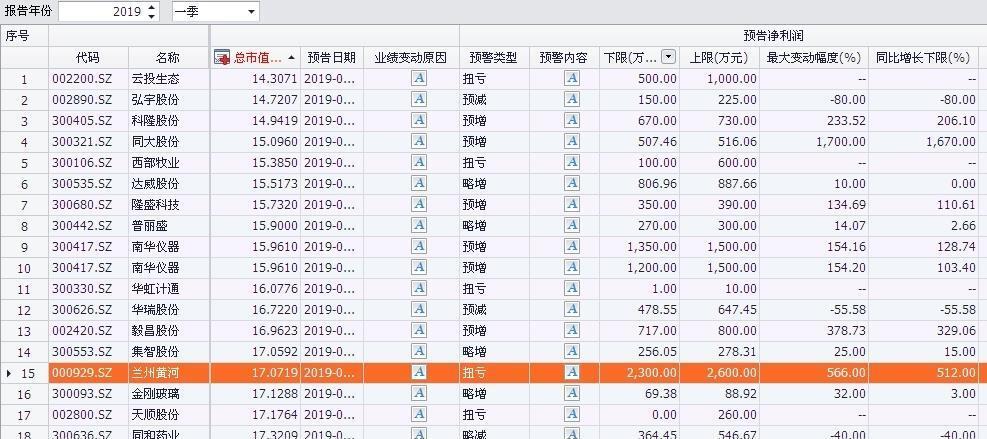The width and height of the screenshot is (987, 439).
Task: Open 预警内容 icon for 同大股份 row
Action: pos(572,142)
